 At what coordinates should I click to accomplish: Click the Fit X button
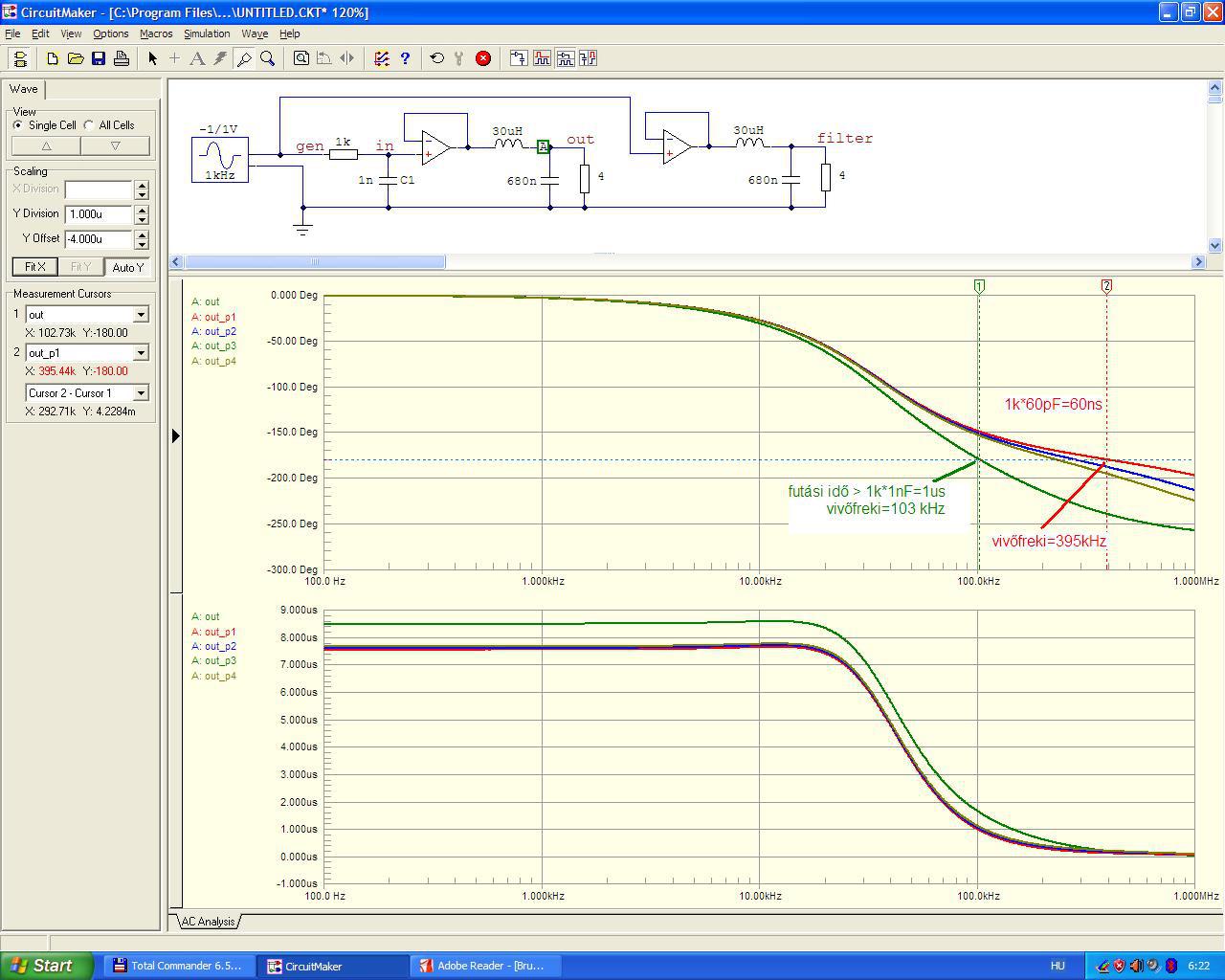[34, 267]
